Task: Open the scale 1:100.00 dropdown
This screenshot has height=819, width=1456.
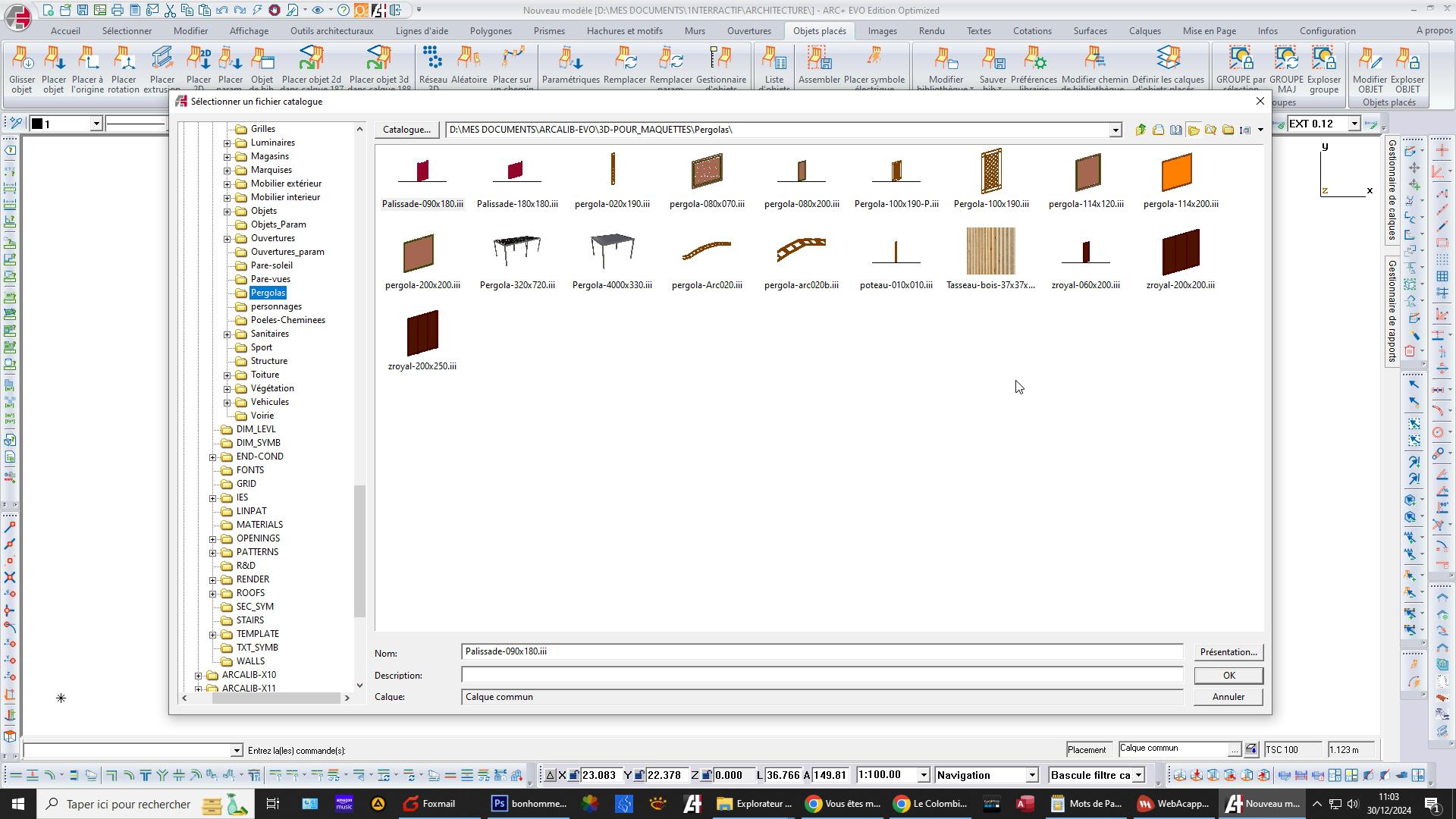Action: coord(924,775)
